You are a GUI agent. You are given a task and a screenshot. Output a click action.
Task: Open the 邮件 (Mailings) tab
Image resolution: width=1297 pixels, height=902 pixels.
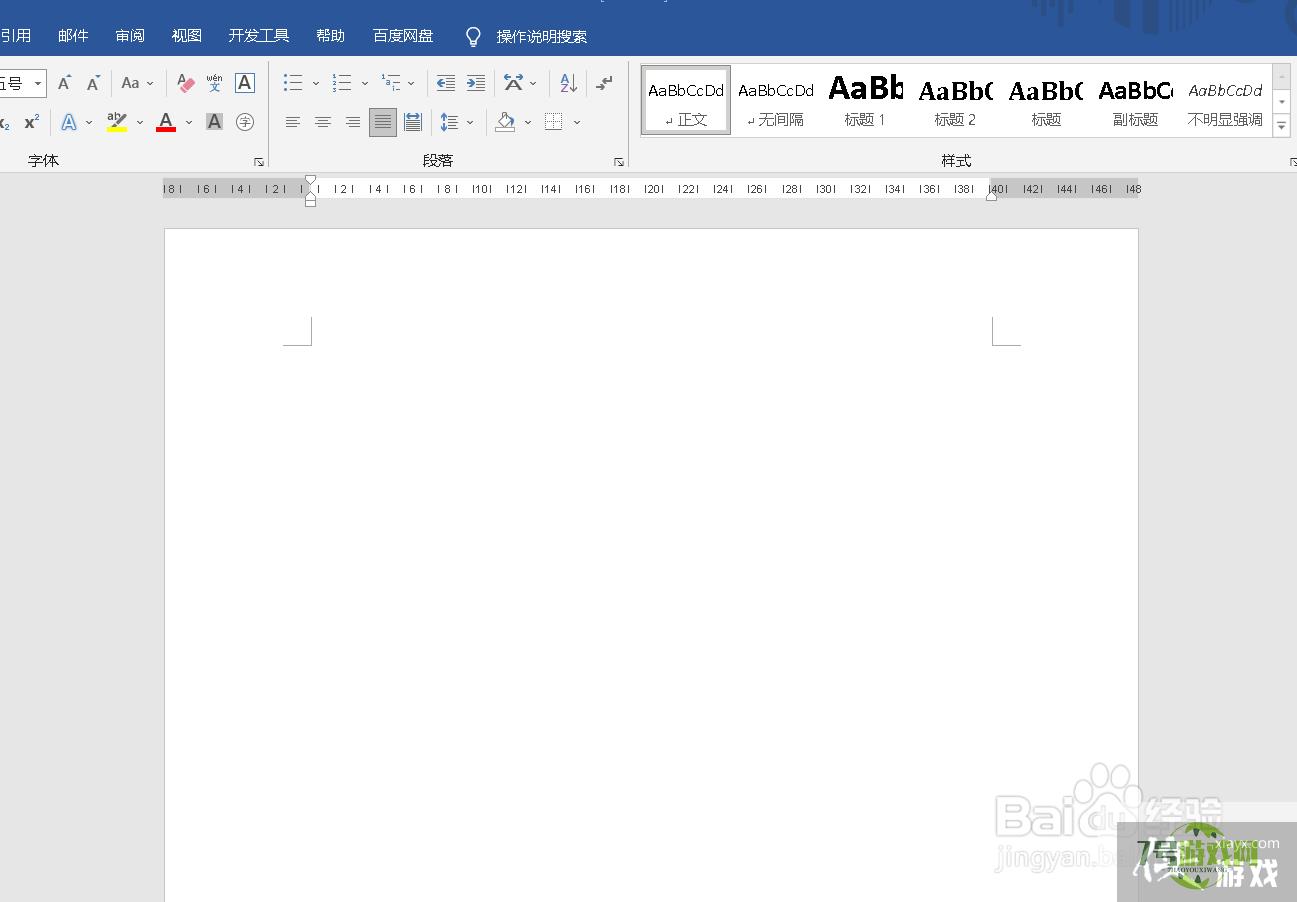[73, 36]
